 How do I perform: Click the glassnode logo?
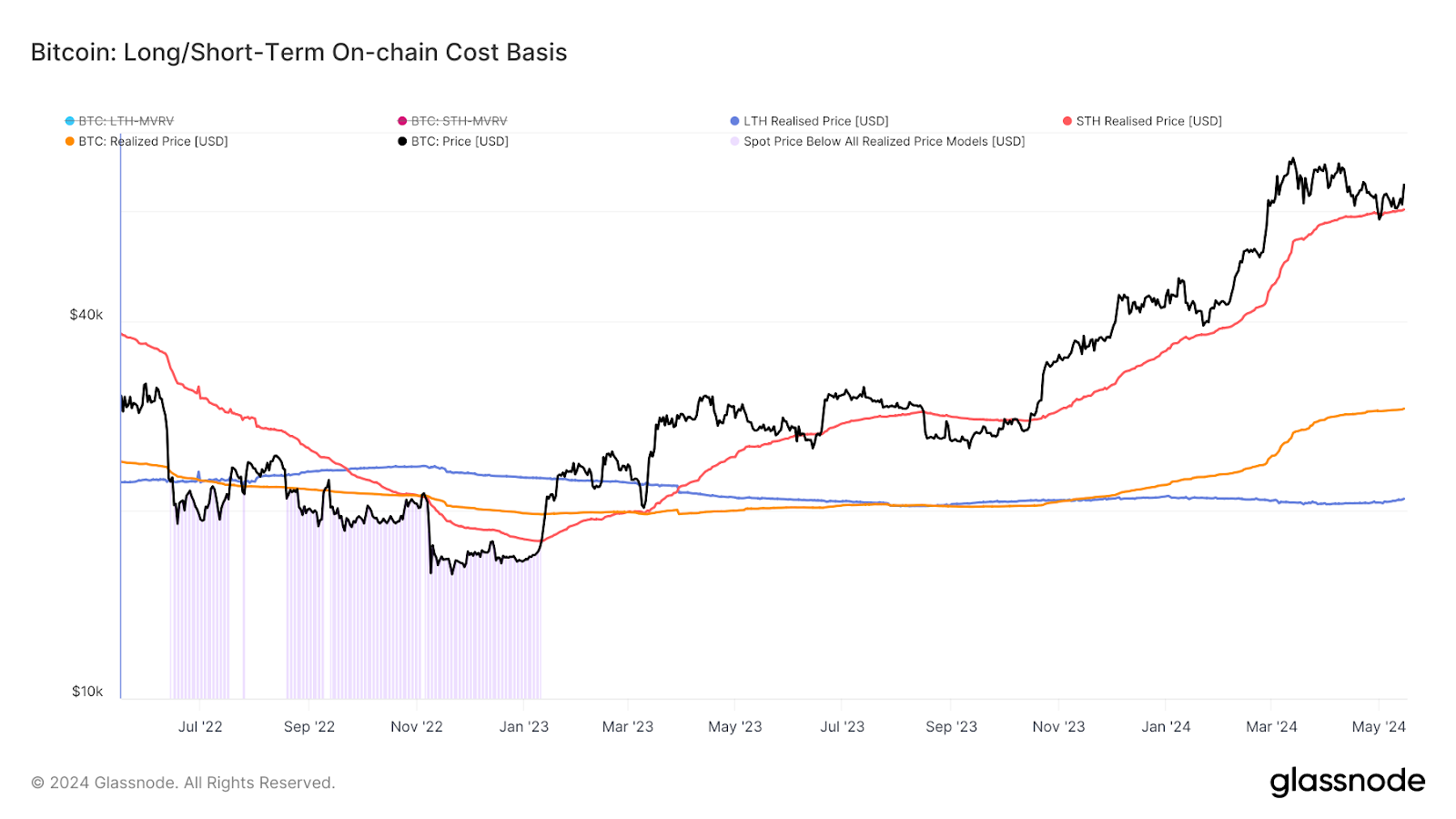tap(1347, 782)
